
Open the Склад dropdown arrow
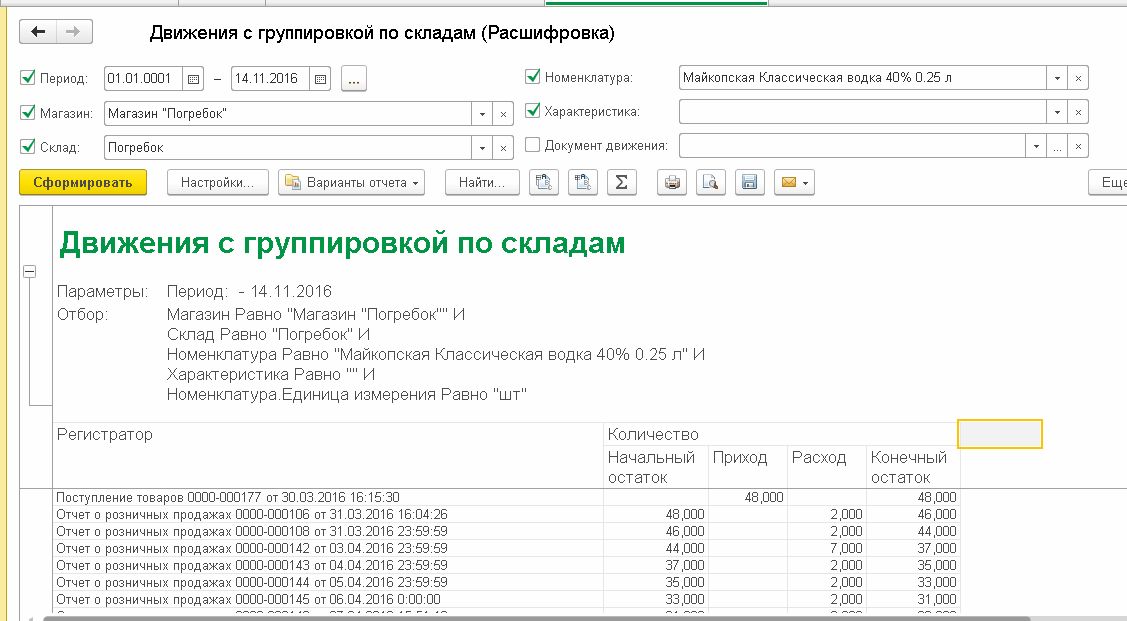click(483, 148)
